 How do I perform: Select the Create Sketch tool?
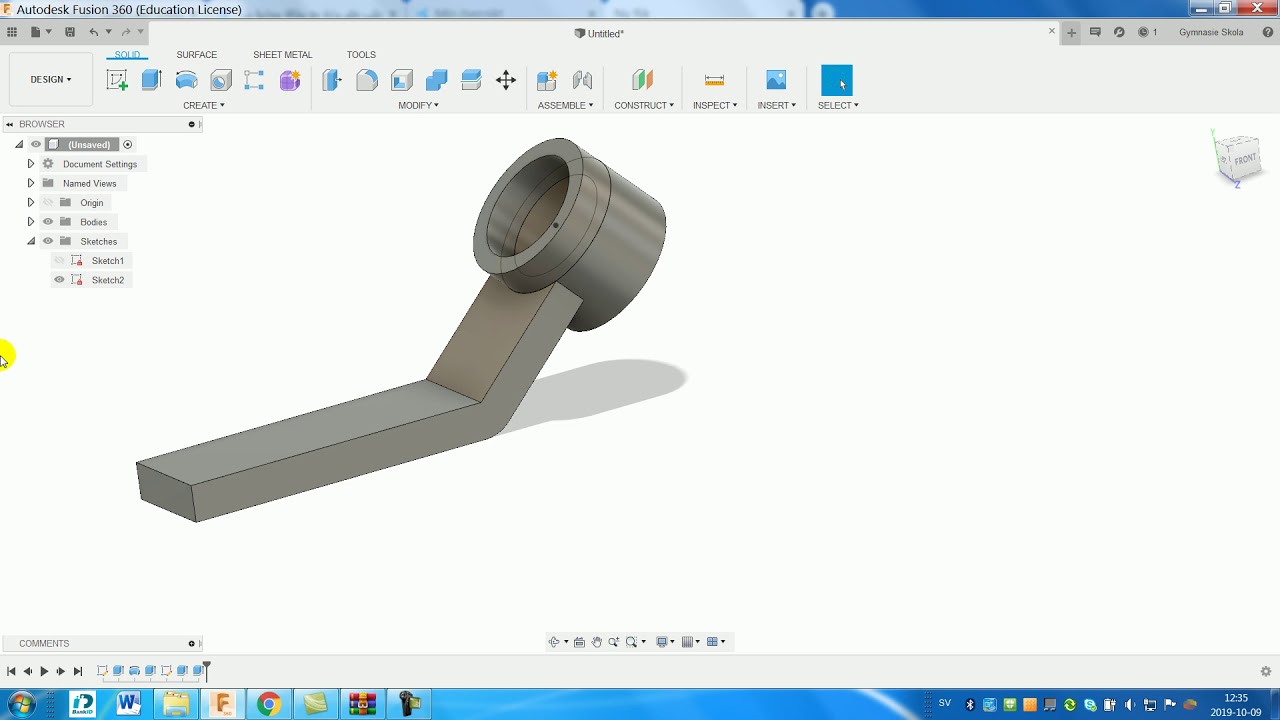(117, 80)
